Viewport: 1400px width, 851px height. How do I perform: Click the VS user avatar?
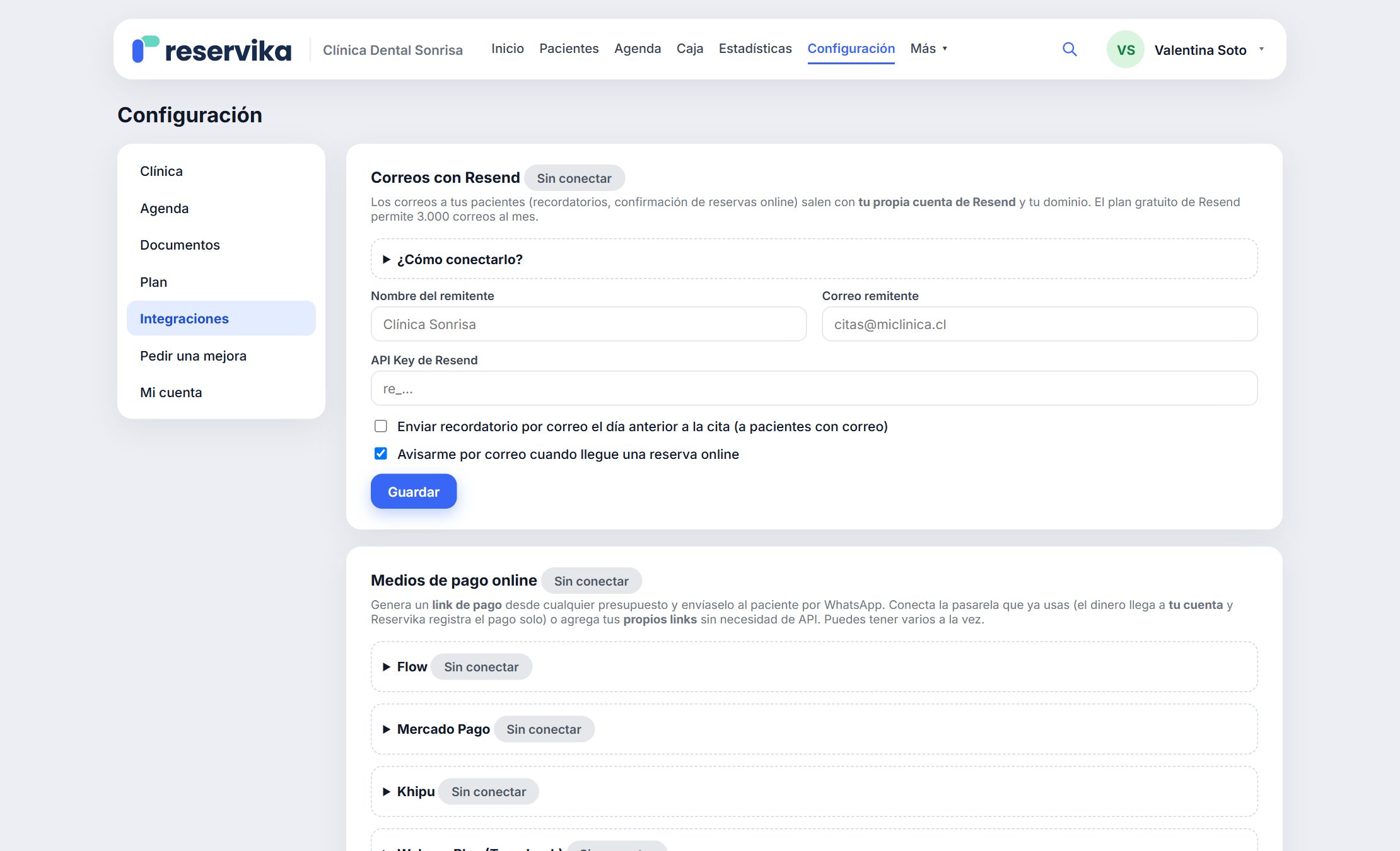(x=1126, y=49)
